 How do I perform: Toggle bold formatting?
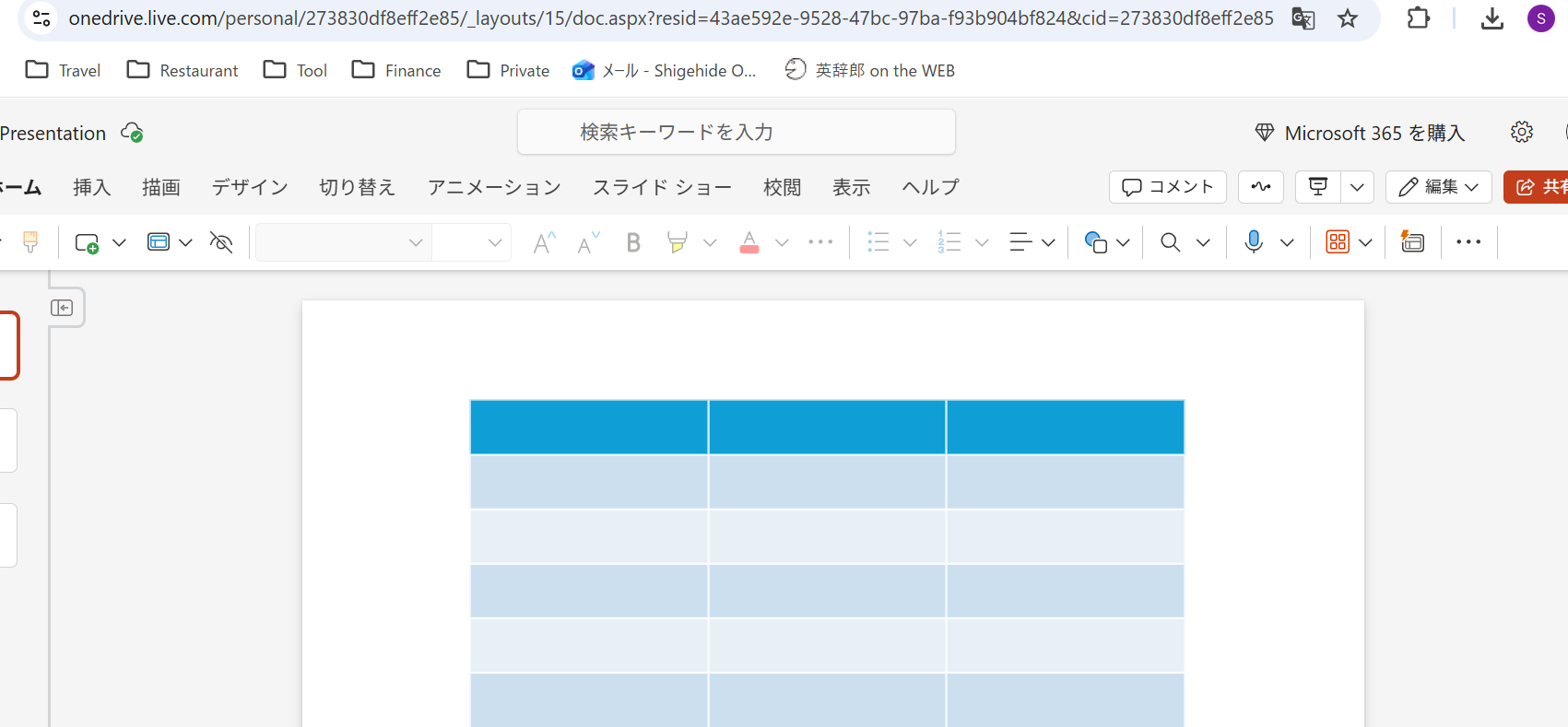(633, 242)
